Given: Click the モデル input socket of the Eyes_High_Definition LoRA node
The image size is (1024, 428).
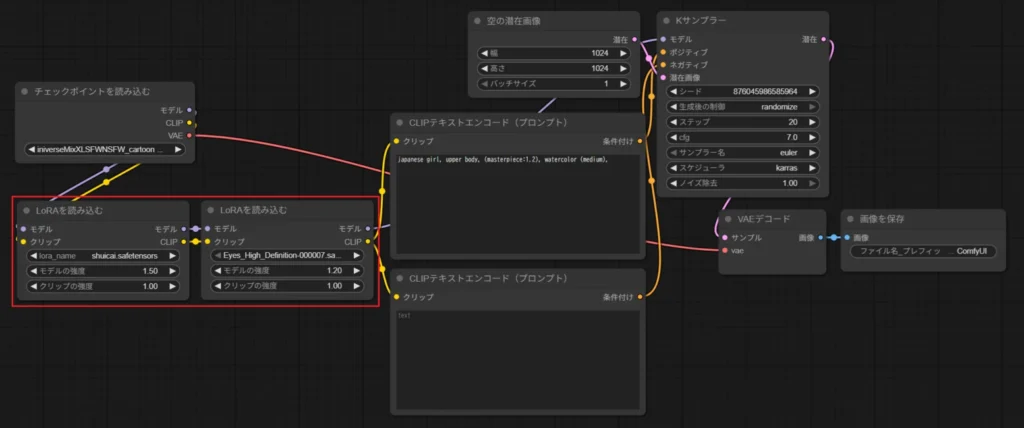Looking at the screenshot, I should 207,229.
